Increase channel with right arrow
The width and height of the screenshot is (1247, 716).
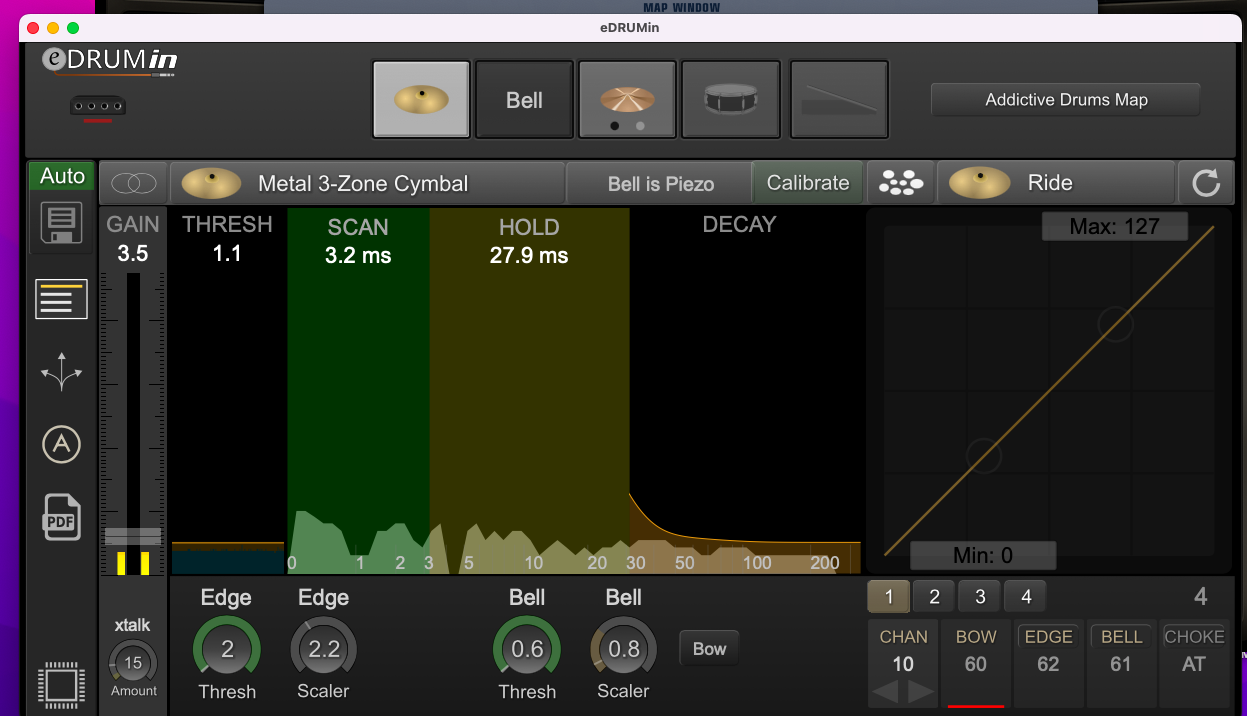coord(921,691)
